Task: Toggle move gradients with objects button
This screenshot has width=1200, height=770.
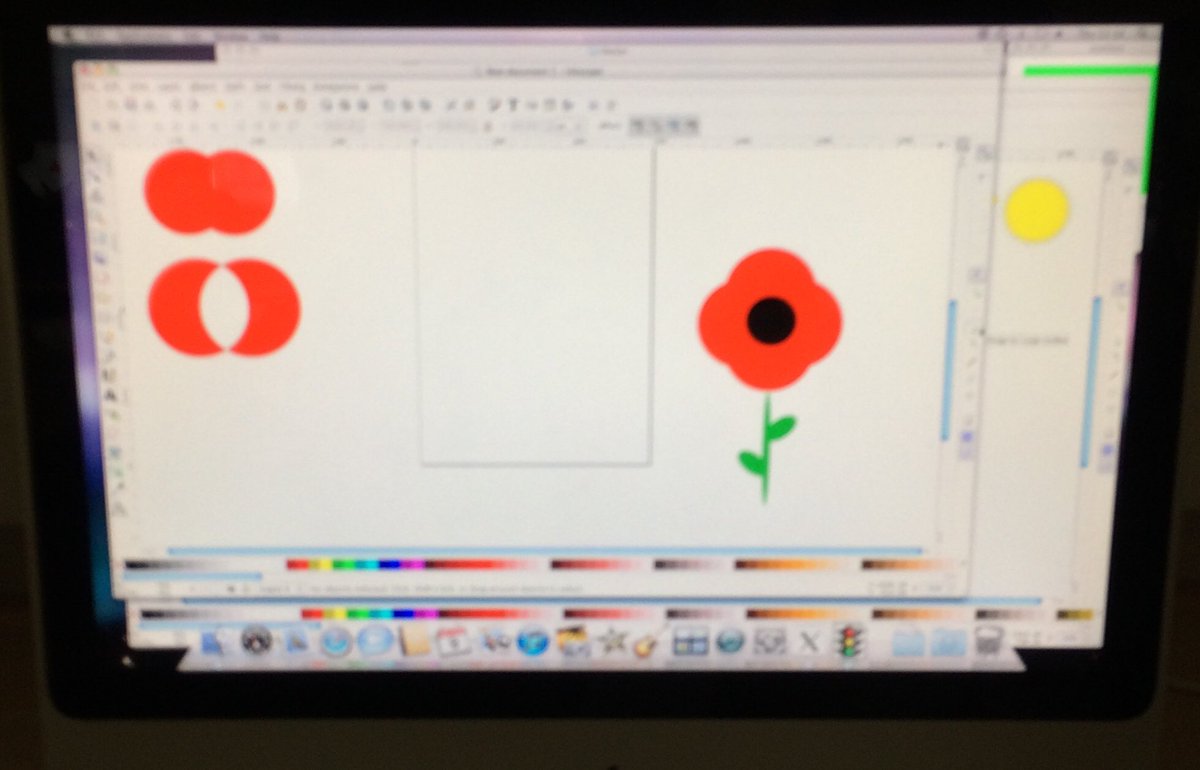Action: (x=675, y=126)
